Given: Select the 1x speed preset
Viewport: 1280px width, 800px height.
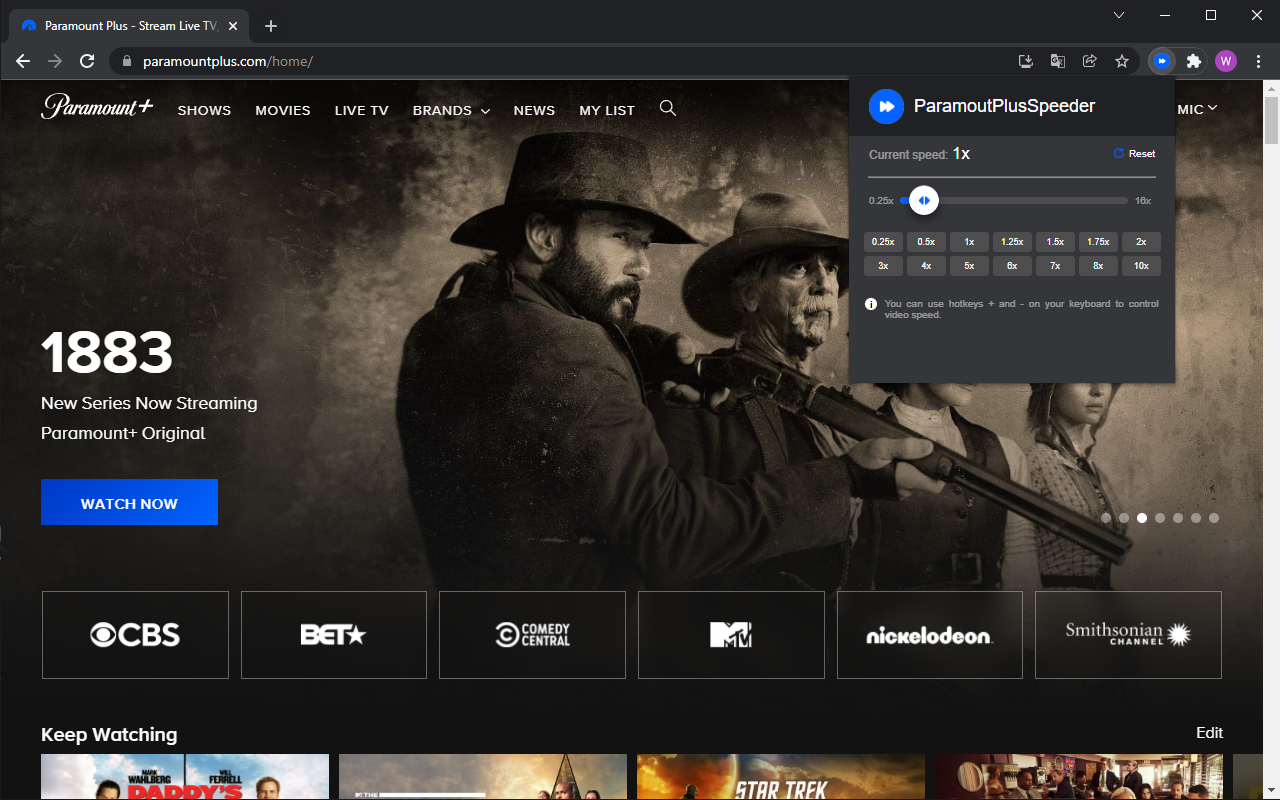Looking at the screenshot, I should coord(969,242).
